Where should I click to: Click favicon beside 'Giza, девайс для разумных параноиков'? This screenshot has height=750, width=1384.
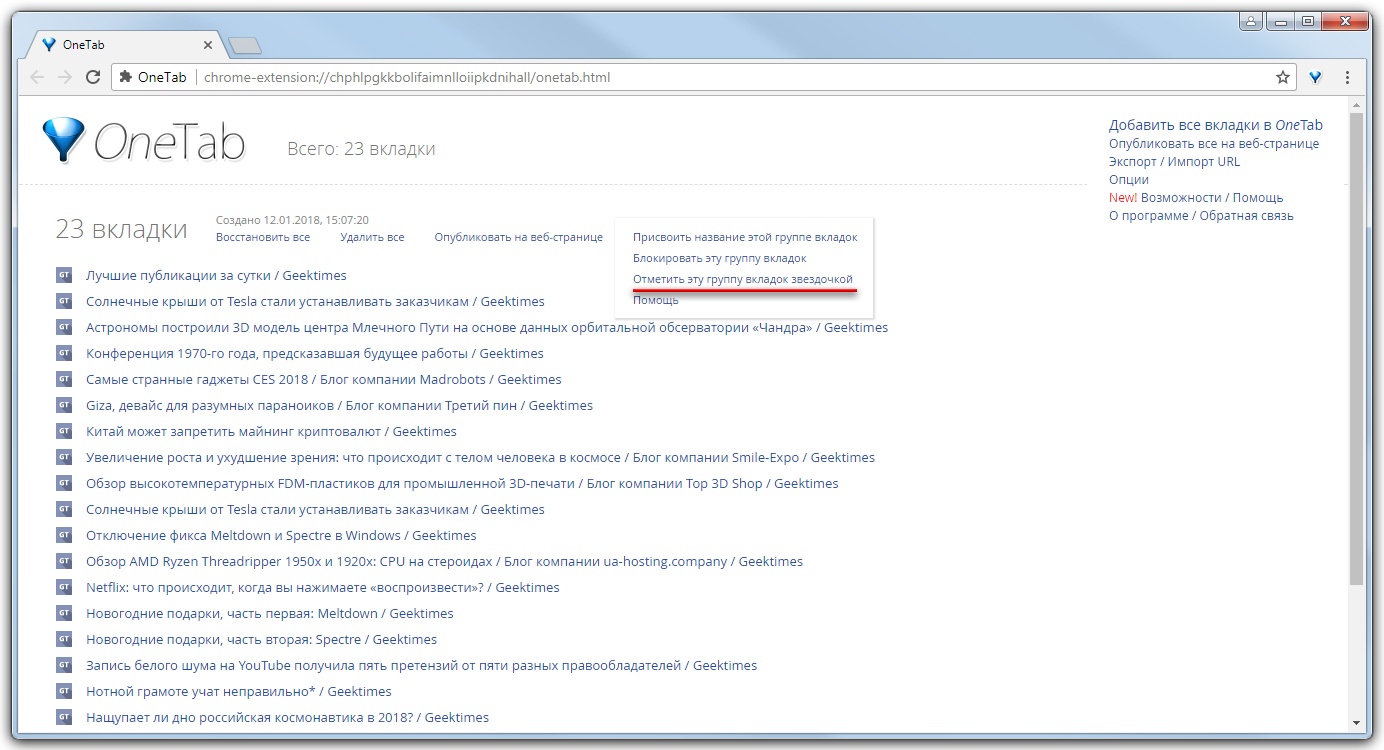coord(64,405)
